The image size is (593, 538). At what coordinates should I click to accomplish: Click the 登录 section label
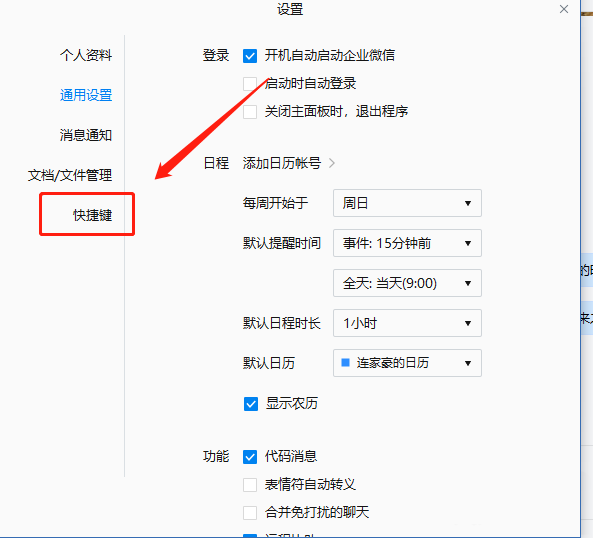216,55
